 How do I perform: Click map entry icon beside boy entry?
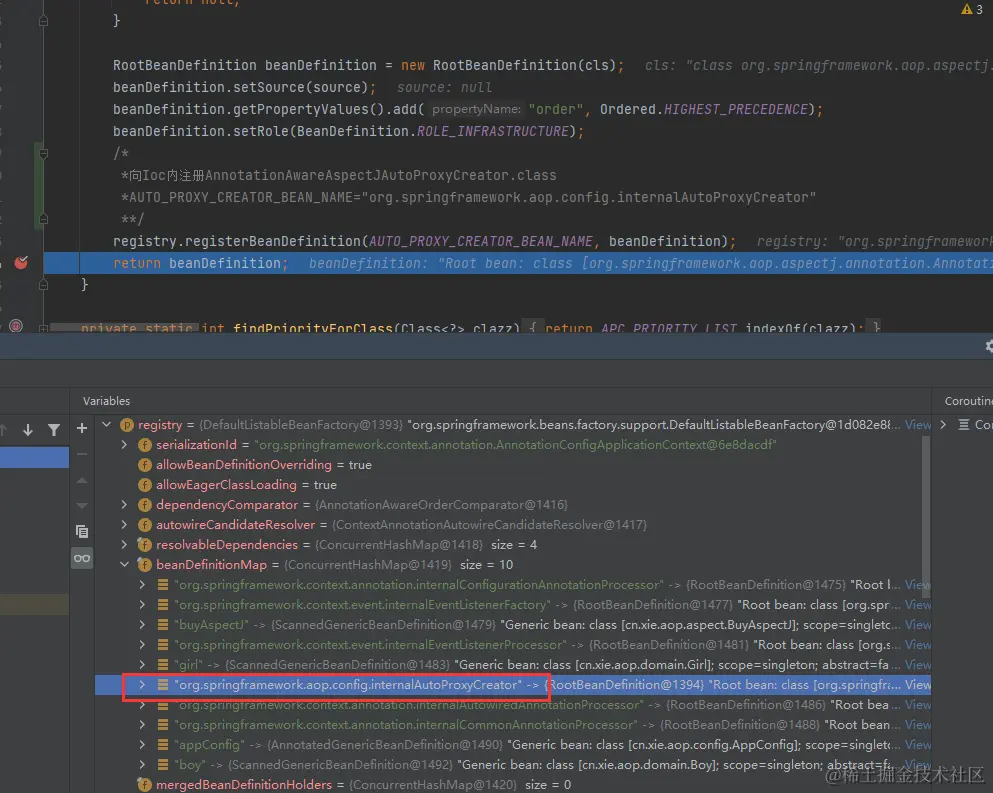click(x=163, y=764)
